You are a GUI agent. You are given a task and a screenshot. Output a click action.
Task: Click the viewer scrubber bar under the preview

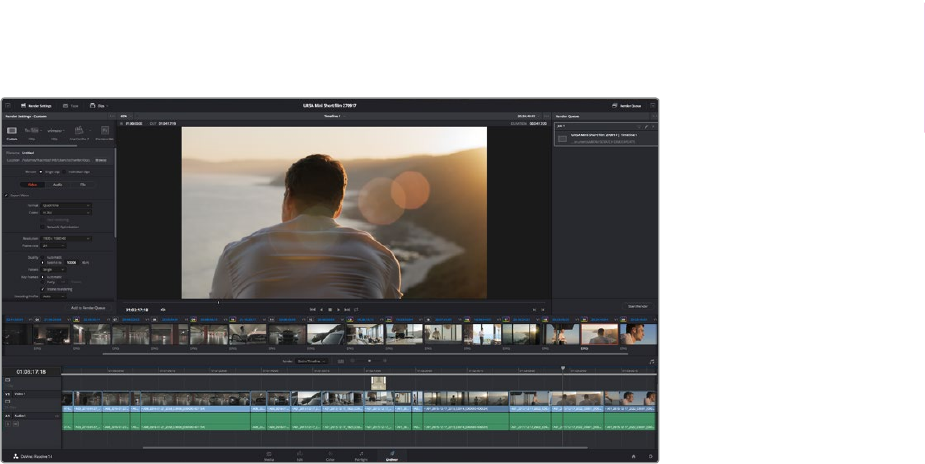(333, 301)
